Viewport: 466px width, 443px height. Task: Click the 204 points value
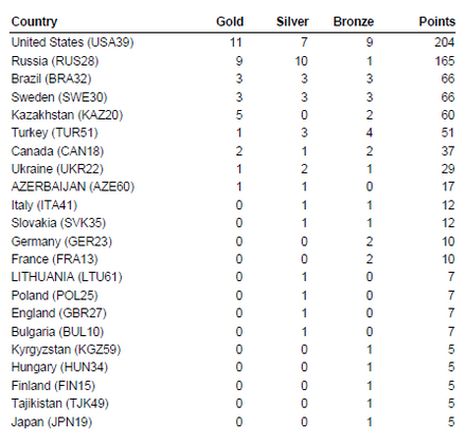[x=444, y=42]
